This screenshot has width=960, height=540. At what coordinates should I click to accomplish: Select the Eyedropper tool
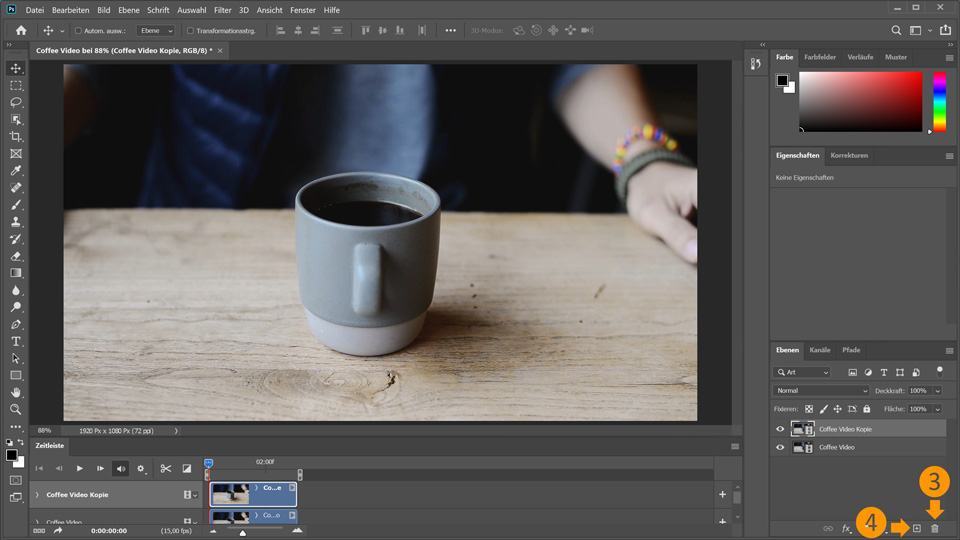pos(16,171)
